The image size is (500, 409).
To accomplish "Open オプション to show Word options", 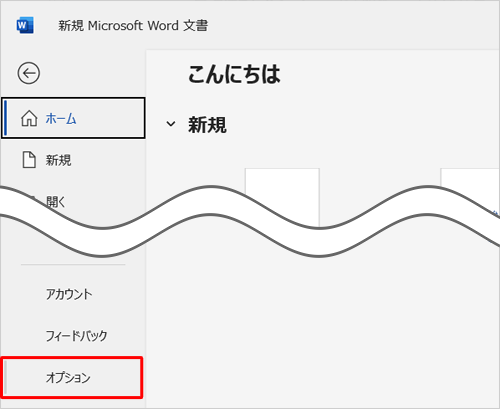I will pyautogui.click(x=72, y=378).
